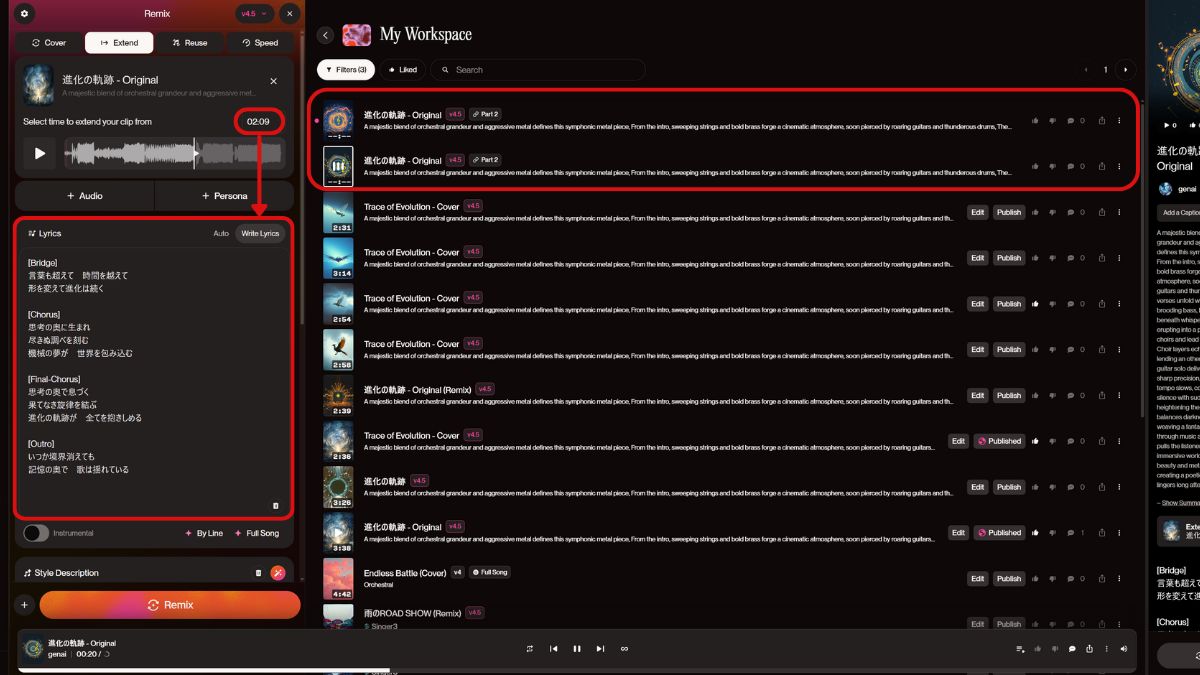Open more options for 進化の軌跡 - Original (Remix)

pos(1119,396)
